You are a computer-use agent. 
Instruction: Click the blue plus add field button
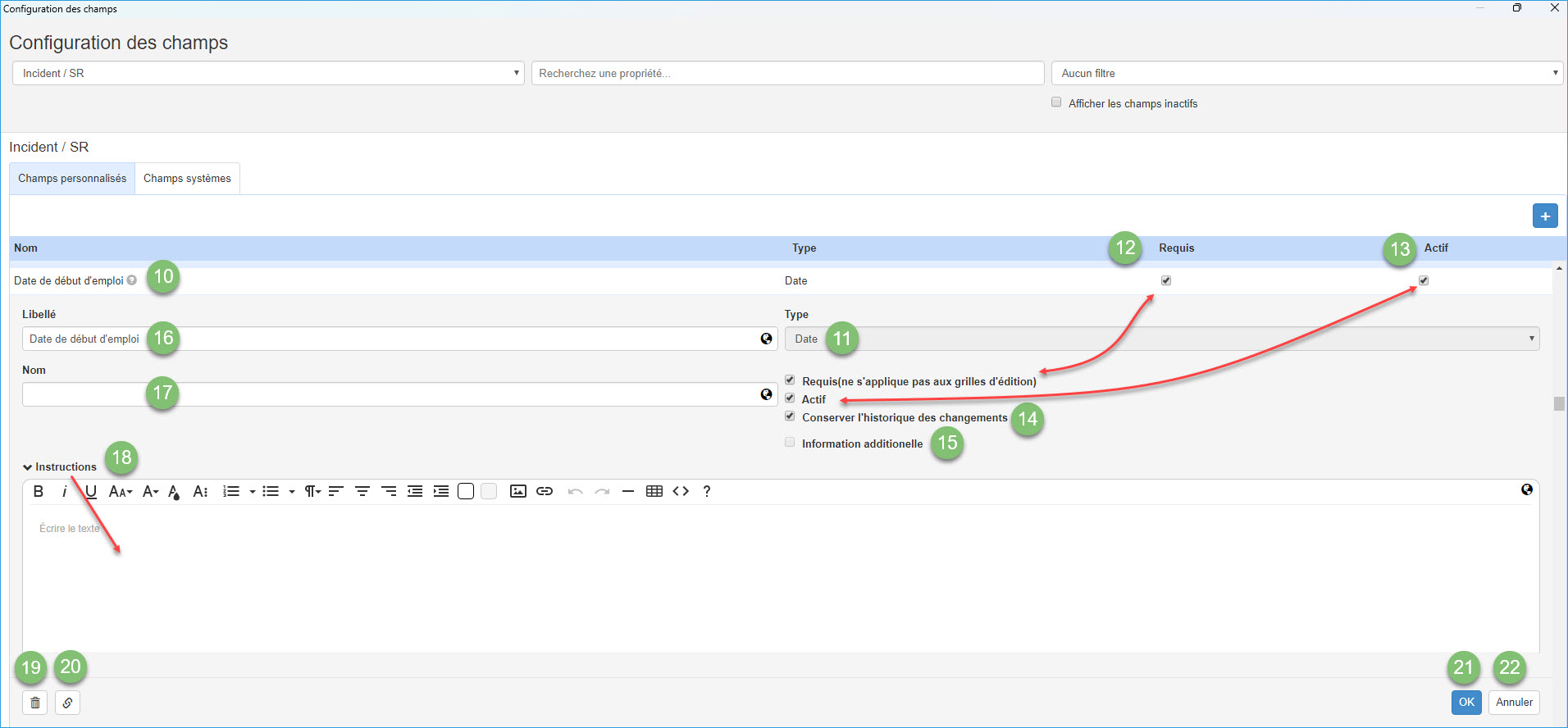pyautogui.click(x=1545, y=216)
